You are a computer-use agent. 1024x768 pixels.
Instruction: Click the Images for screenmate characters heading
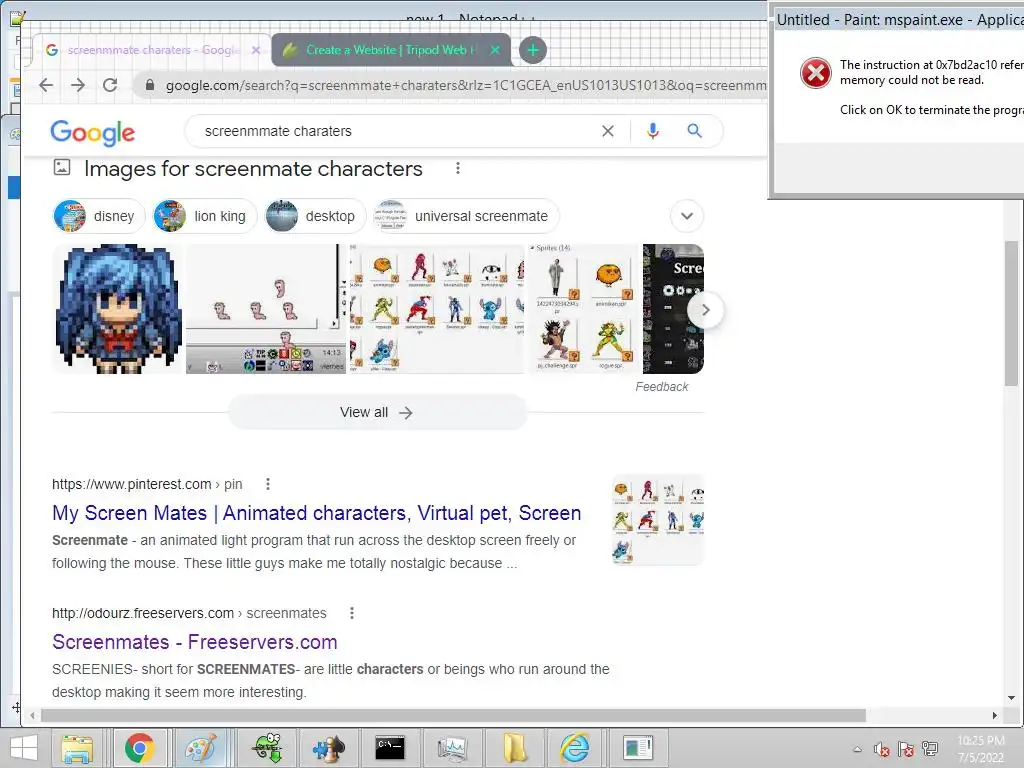point(253,168)
